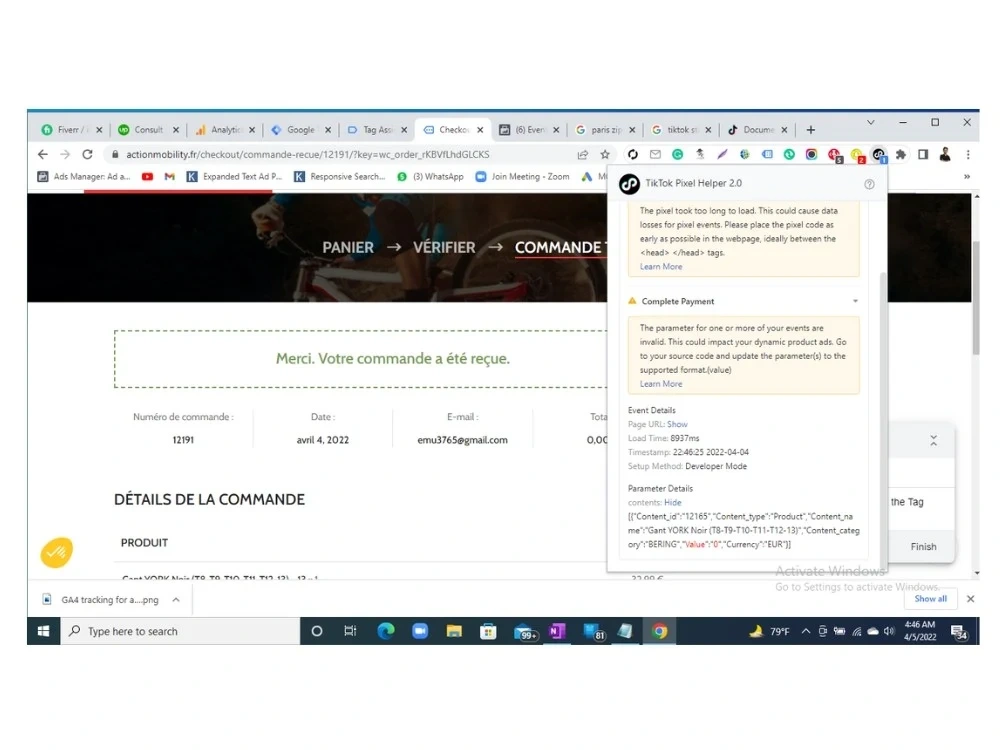Viewport: 1000px width, 750px height.
Task: Click the Extensions puzzle piece icon
Action: pos(901,154)
